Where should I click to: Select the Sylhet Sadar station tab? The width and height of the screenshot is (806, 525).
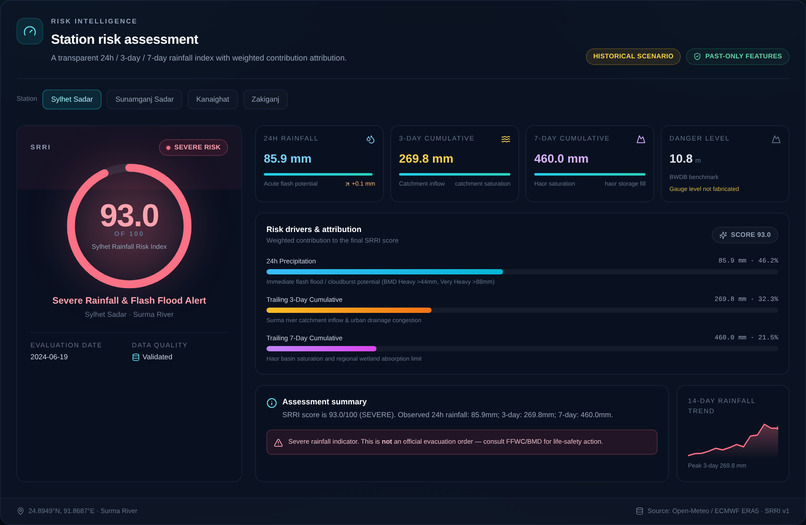(72, 99)
